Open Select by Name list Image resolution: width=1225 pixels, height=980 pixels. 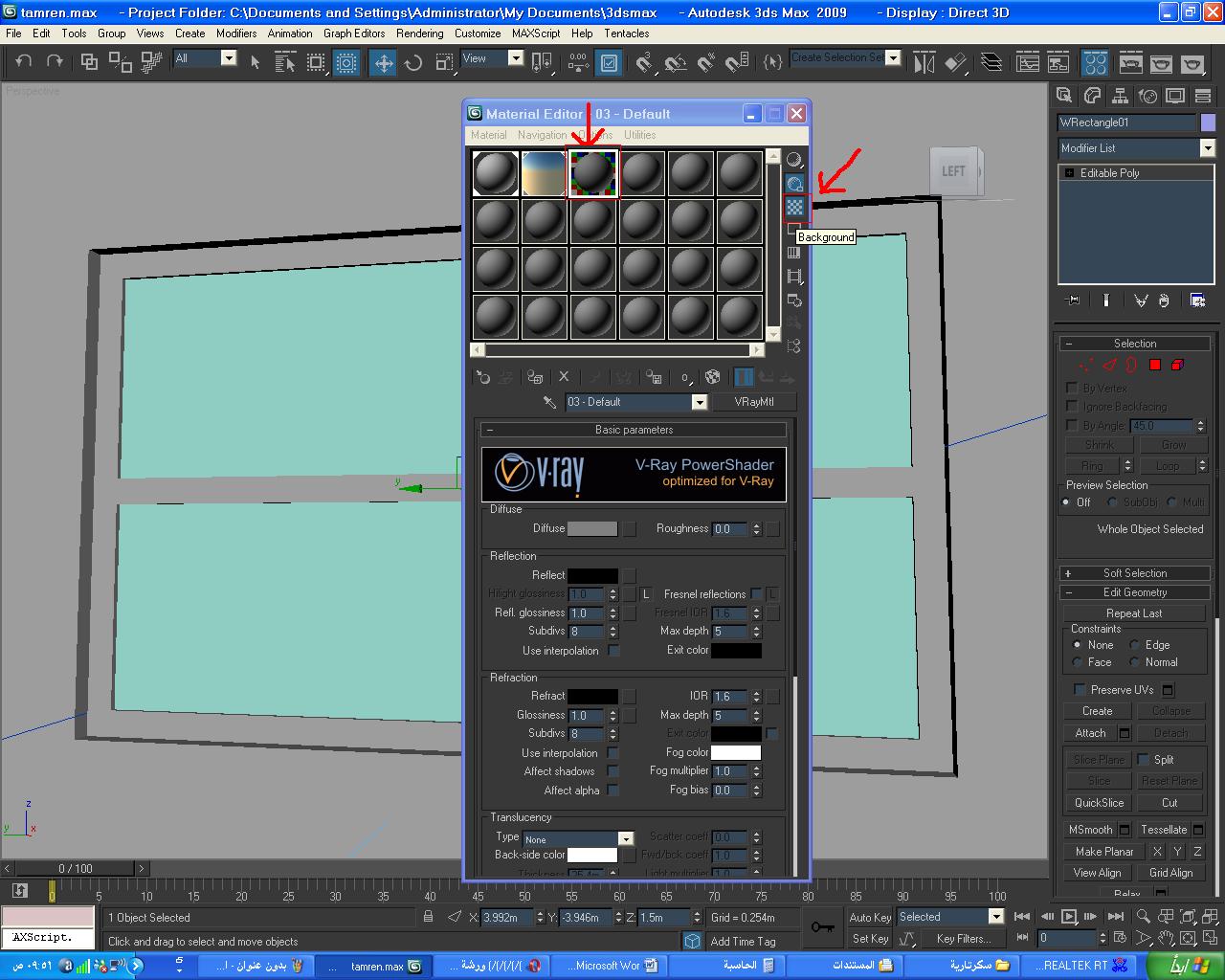(x=285, y=63)
